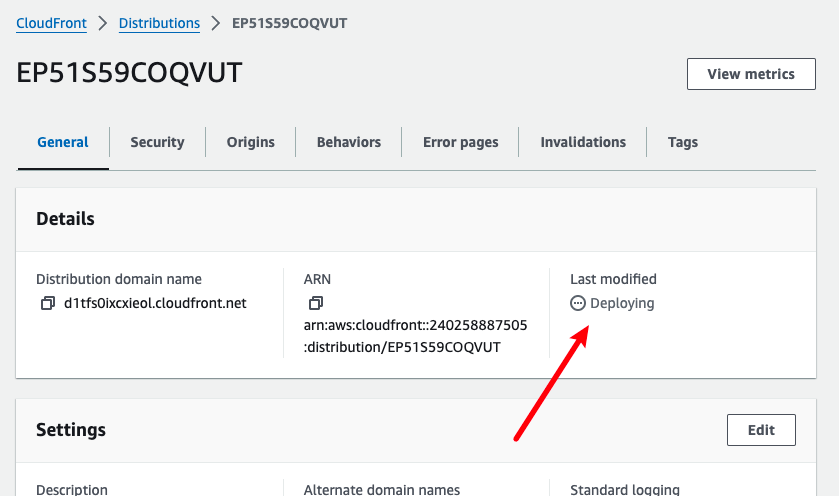Click the EP51S59COQVUT page heading
Viewport: 839px width, 496px height.
(x=129, y=73)
